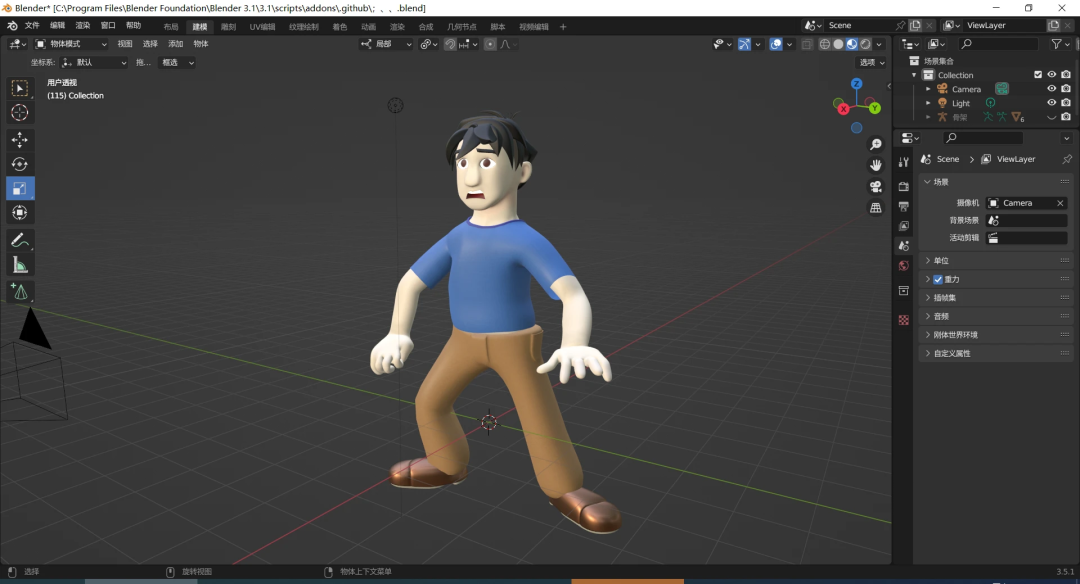Image resolution: width=1080 pixels, height=584 pixels.
Task: Click the Toggle Camera View icon
Action: pos(876,187)
